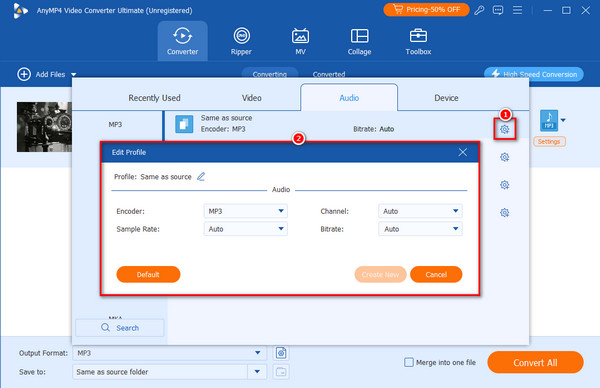The height and width of the screenshot is (388, 600).
Task: Click the Same as source profile icon
Action: [184, 124]
